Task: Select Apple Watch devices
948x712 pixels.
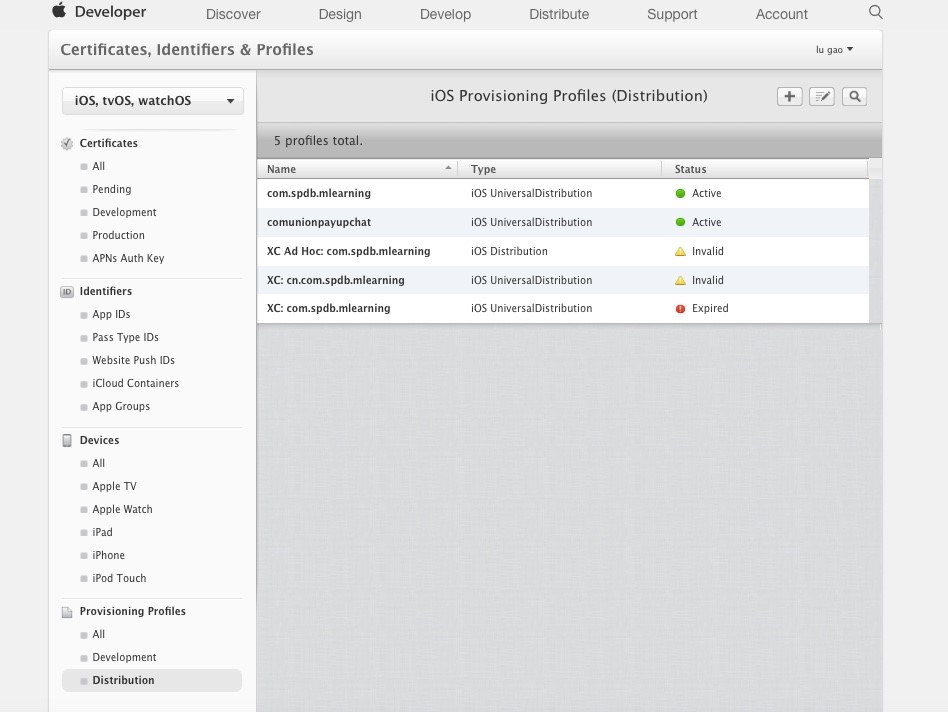Action: pyautogui.click(x=122, y=510)
